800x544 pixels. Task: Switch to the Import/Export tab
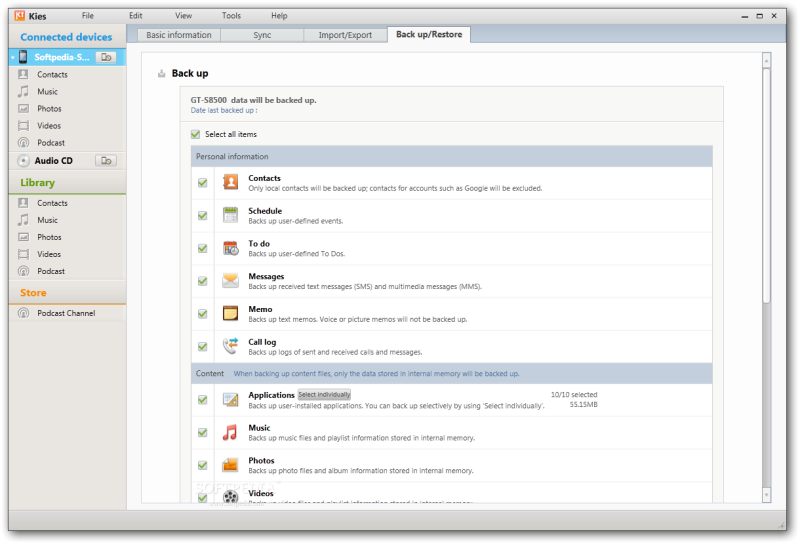pyautogui.click(x=345, y=35)
